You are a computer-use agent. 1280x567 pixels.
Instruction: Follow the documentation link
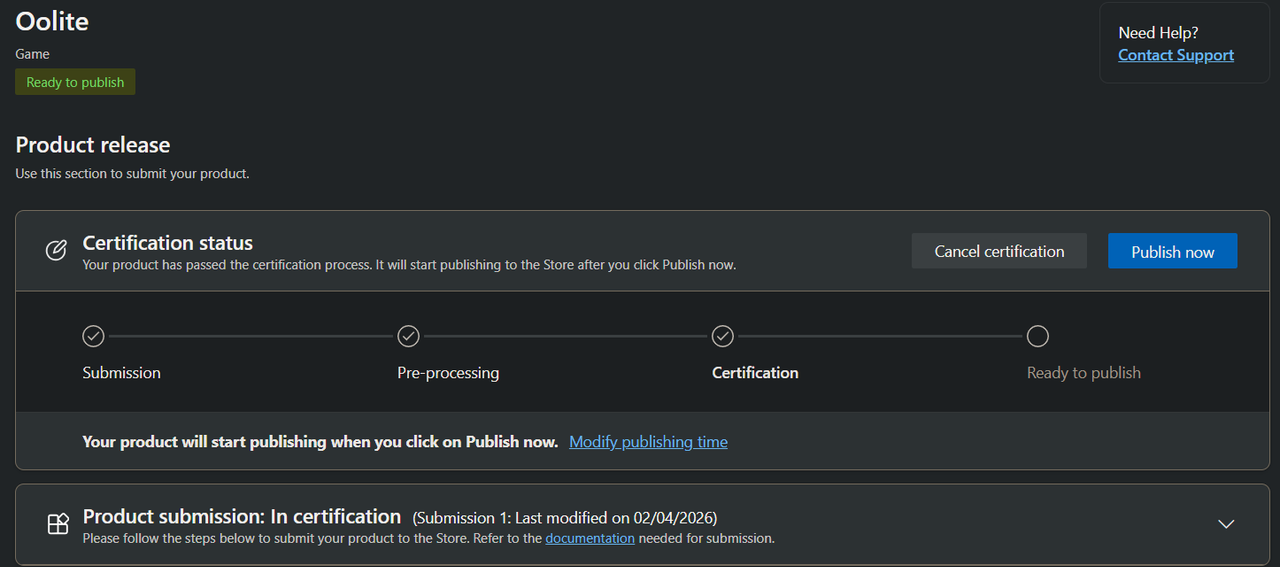click(x=590, y=538)
